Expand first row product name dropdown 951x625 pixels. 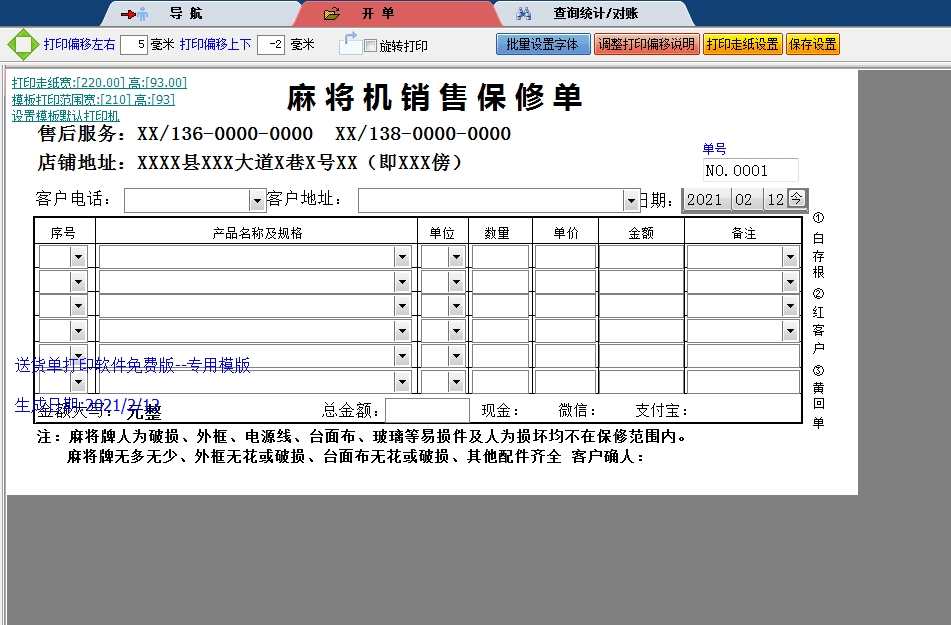tap(402, 257)
